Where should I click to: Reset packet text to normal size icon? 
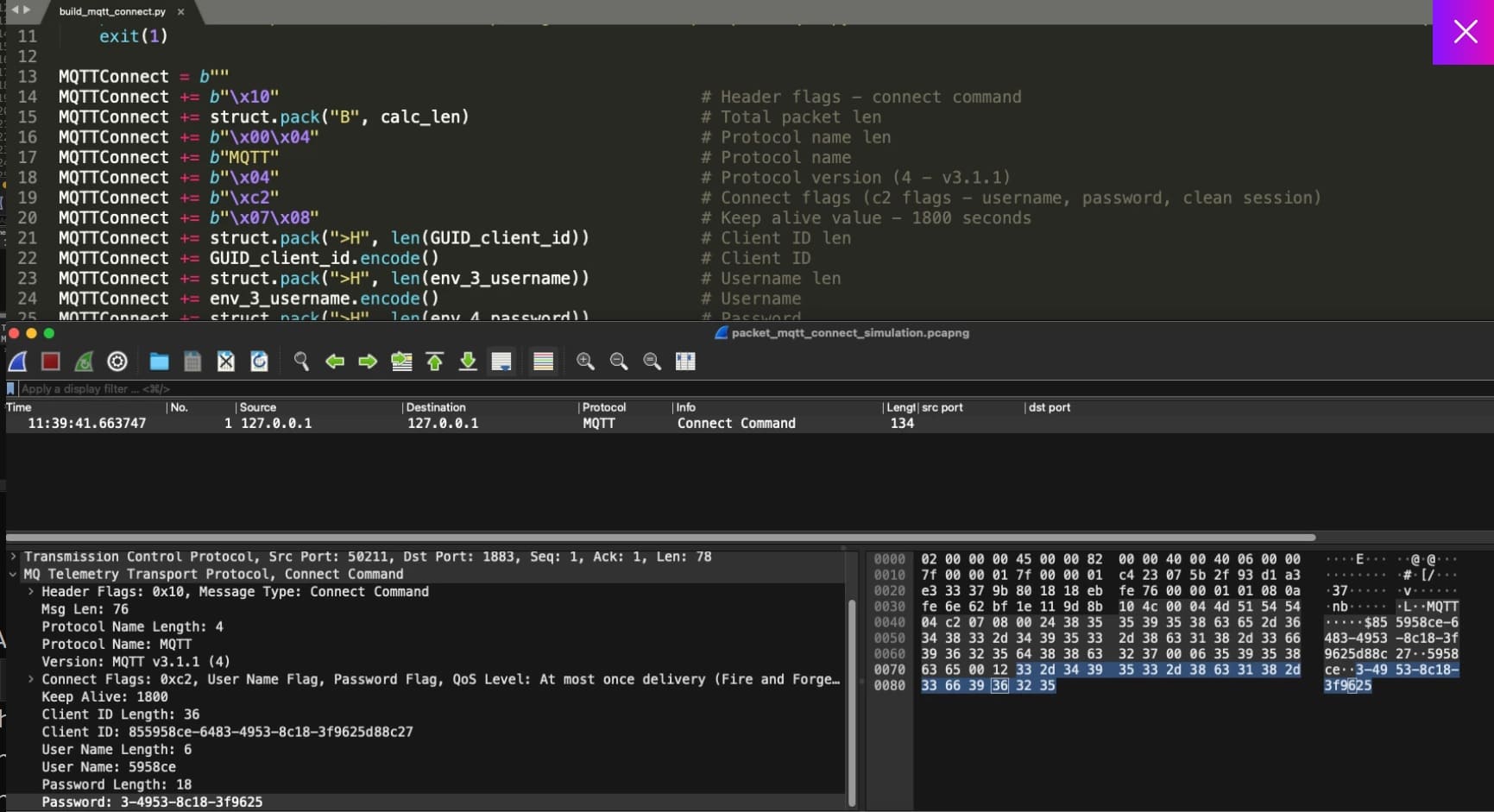(652, 362)
